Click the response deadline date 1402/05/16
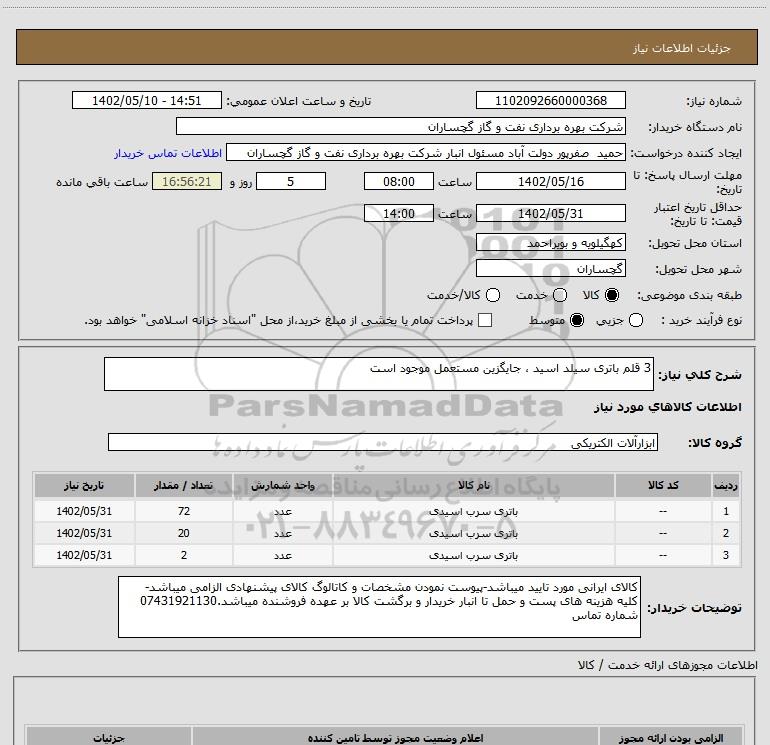The height and width of the screenshot is (745, 770). 550,182
